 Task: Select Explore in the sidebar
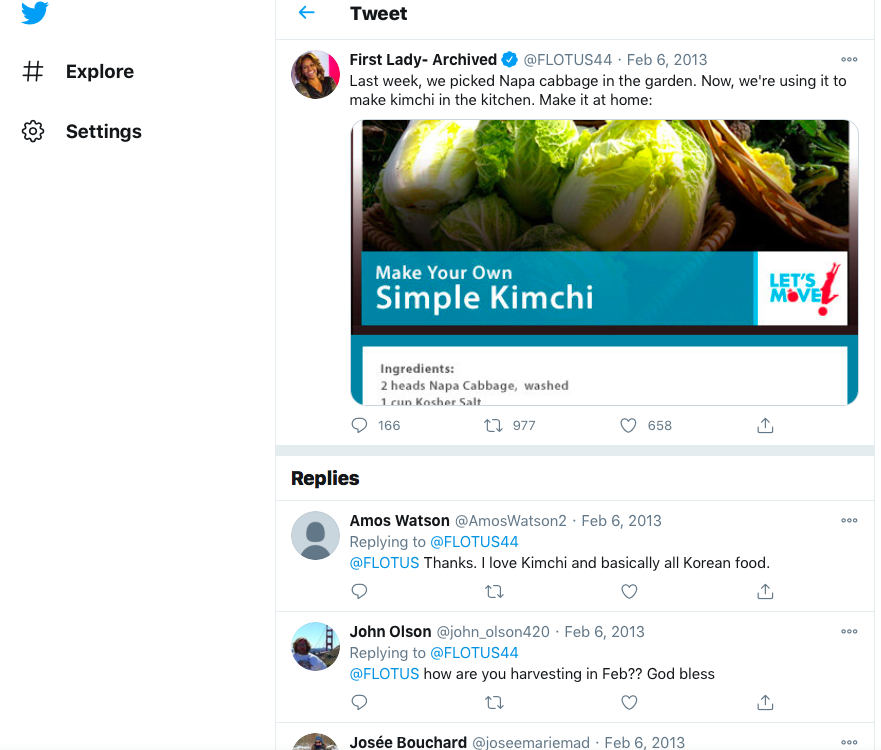pyautogui.click(x=99, y=71)
